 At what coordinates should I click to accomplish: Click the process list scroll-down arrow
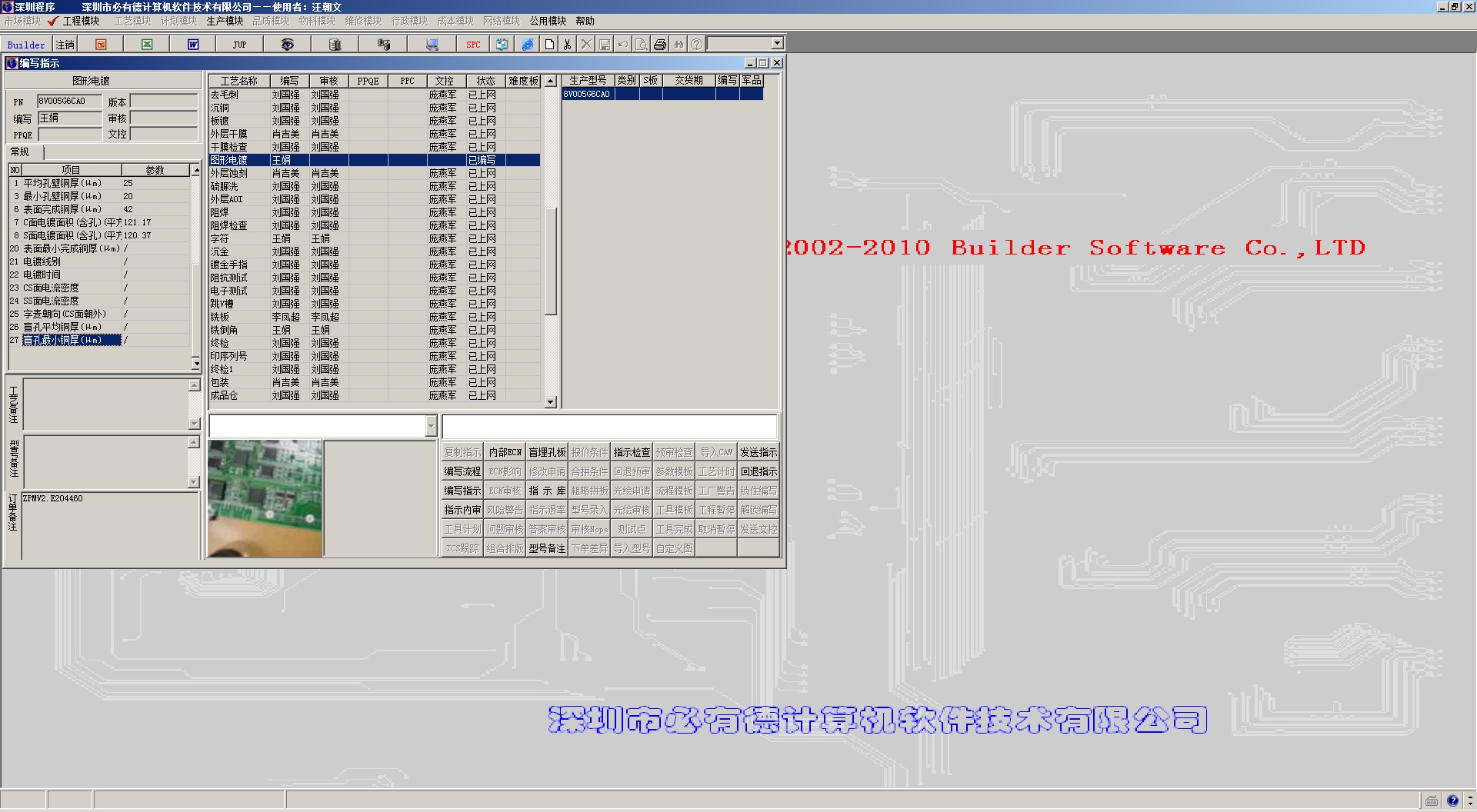tap(550, 402)
